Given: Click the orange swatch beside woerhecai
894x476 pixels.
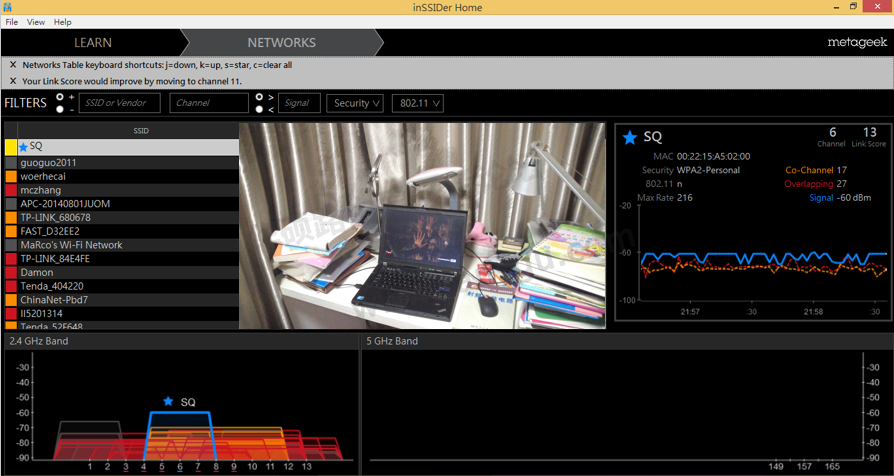Looking at the screenshot, I should [x=11, y=176].
